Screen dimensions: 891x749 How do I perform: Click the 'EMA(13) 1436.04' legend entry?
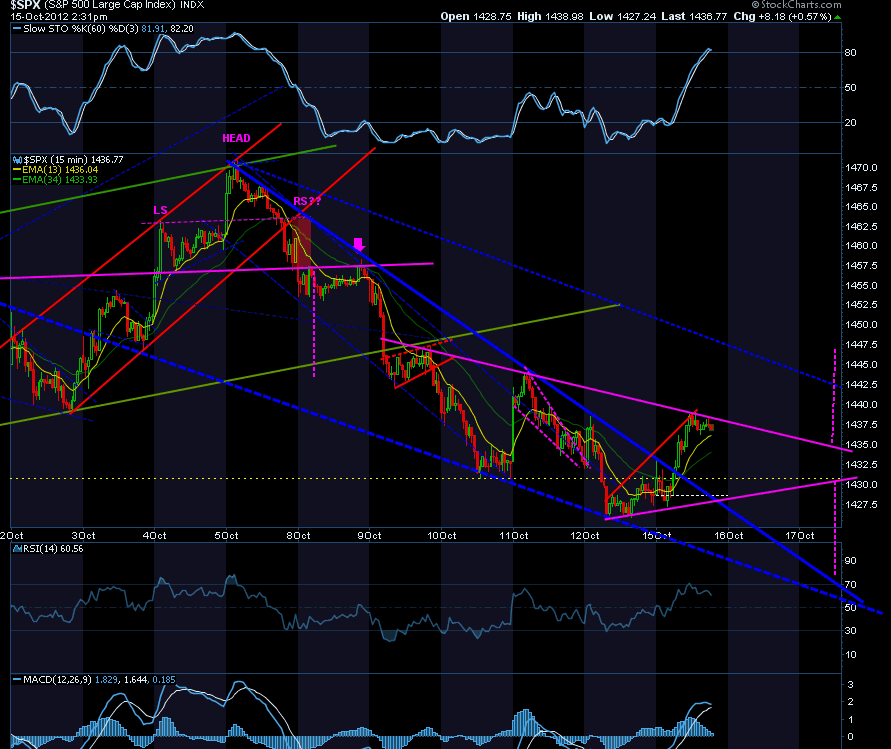(60, 170)
